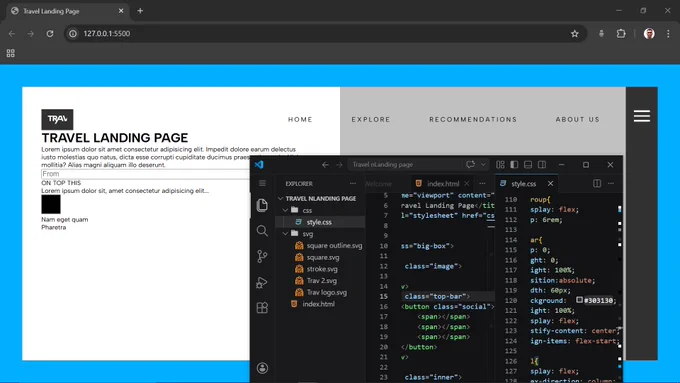Image resolution: width=680 pixels, height=383 pixels.
Task: Open square outline.svg in Explorer
Action: (334, 246)
